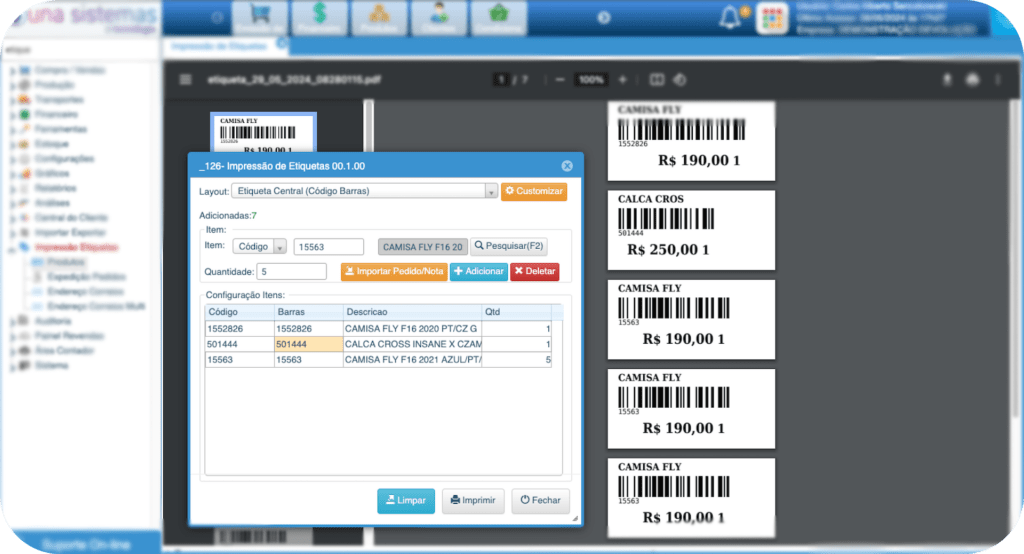
Task: Open the Layout dropdown Etiqueta Central
Action: click(x=365, y=191)
